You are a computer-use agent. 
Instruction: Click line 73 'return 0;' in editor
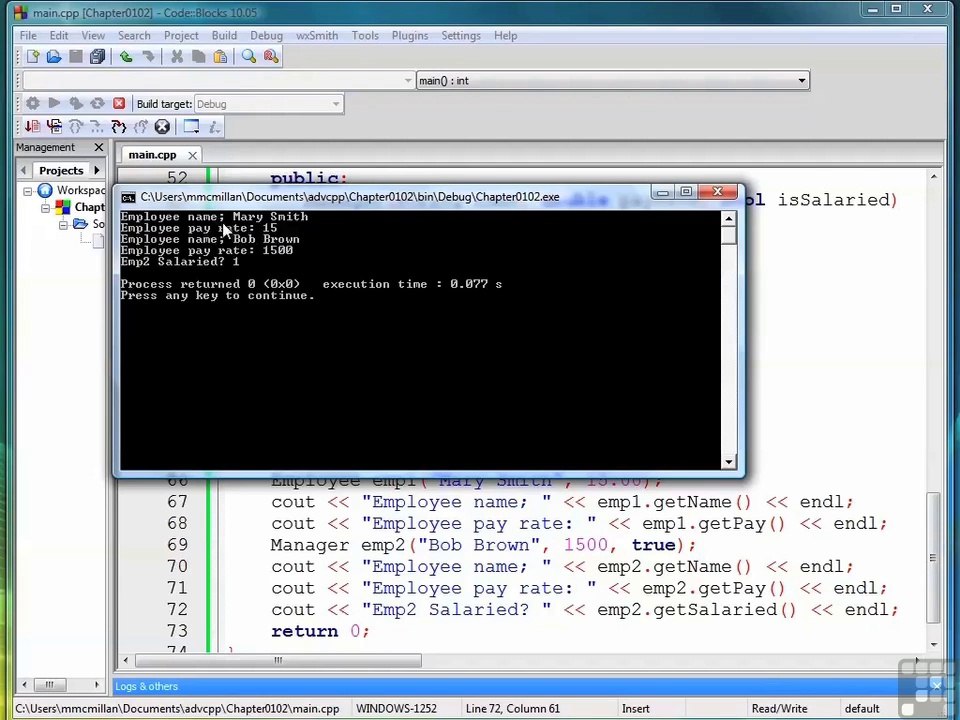320,631
